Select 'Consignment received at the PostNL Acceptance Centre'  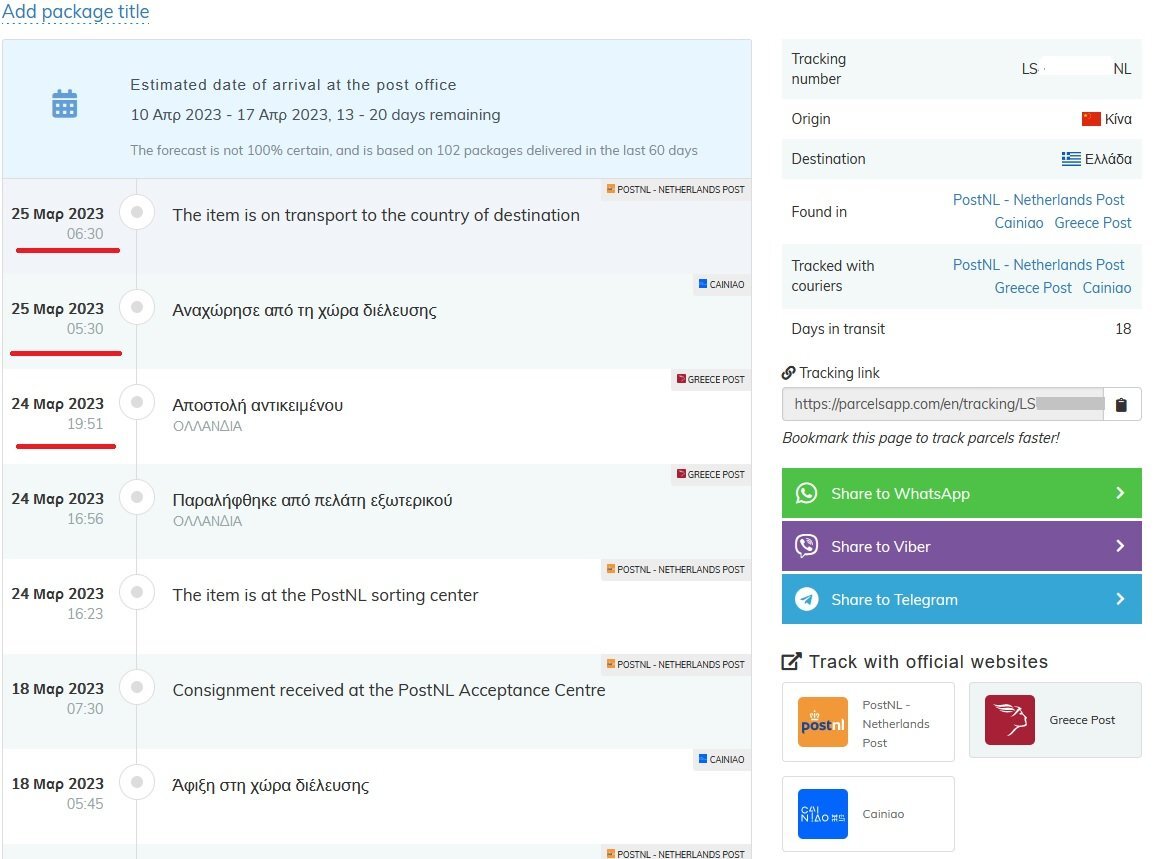coord(389,690)
